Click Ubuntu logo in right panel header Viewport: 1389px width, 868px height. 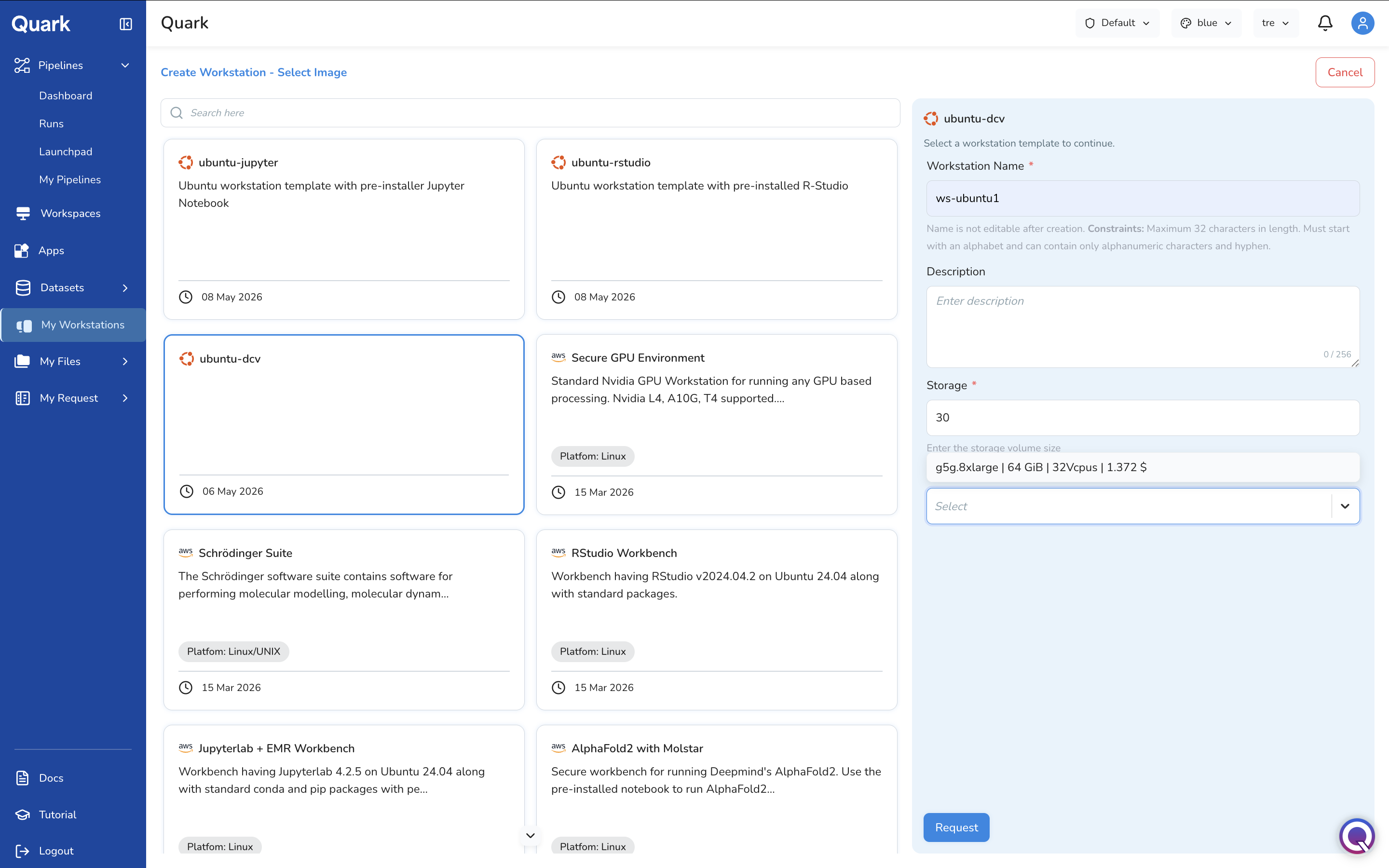point(931,119)
